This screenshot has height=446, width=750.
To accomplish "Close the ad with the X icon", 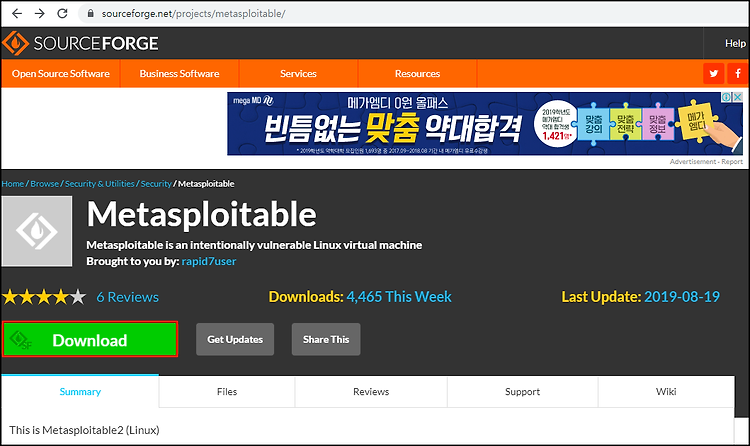I will pos(738,97).
